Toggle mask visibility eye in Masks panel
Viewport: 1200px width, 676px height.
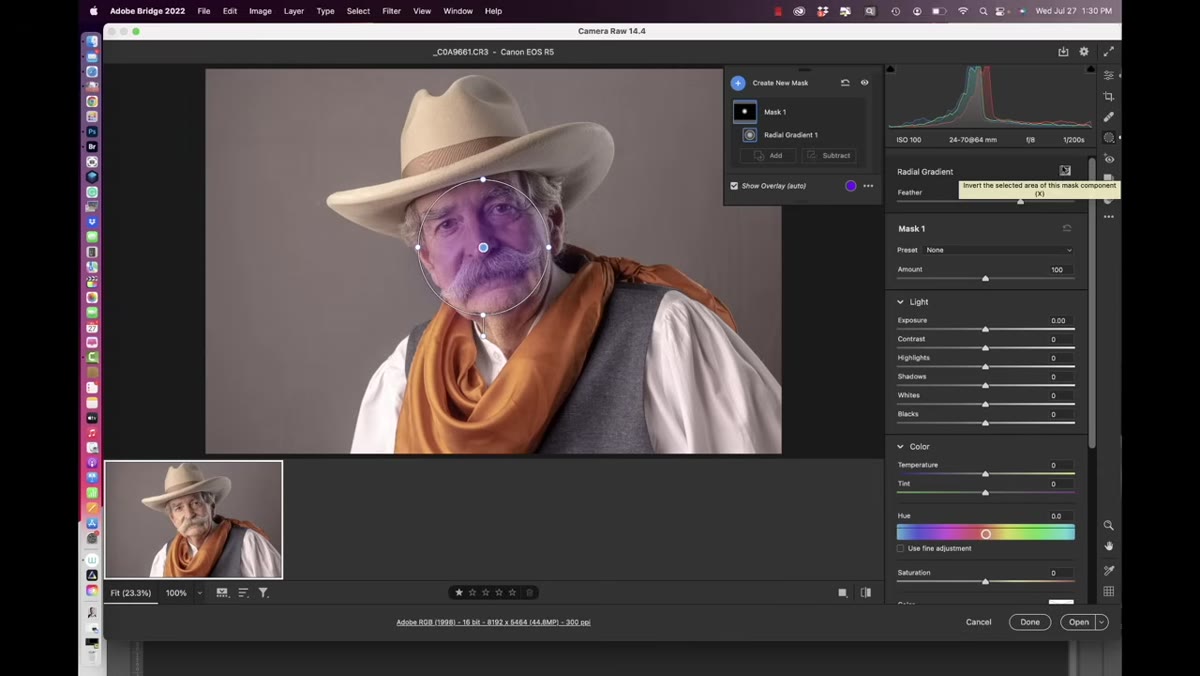(865, 83)
